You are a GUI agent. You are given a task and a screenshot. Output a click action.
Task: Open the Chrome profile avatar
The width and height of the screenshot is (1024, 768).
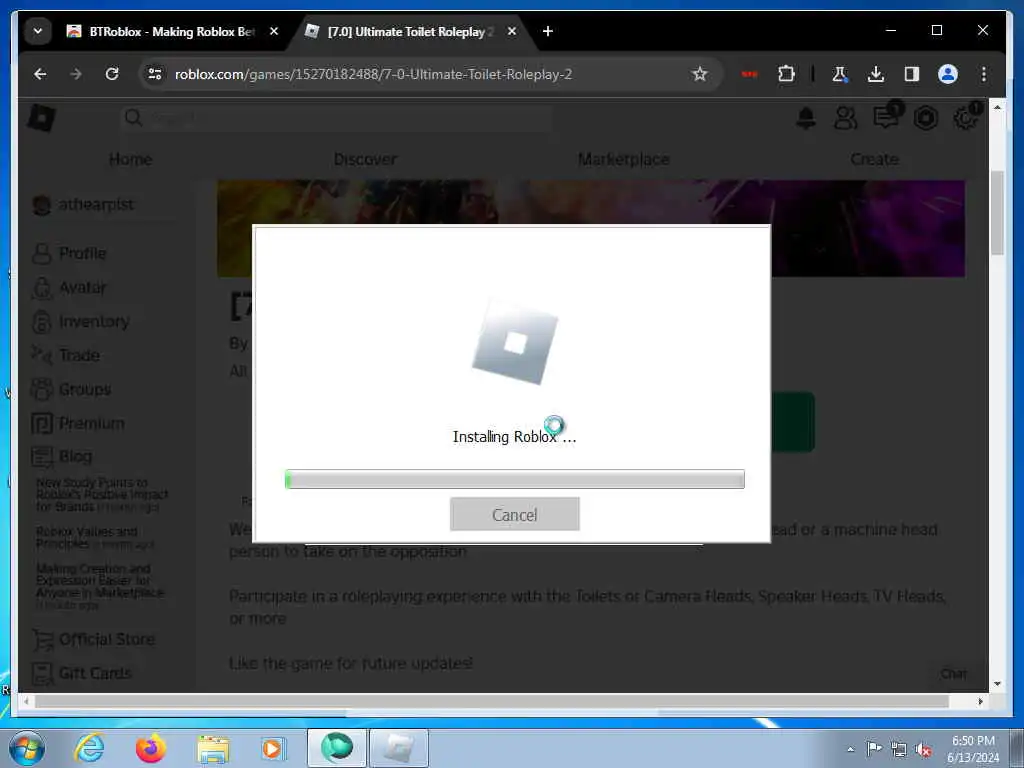948,74
